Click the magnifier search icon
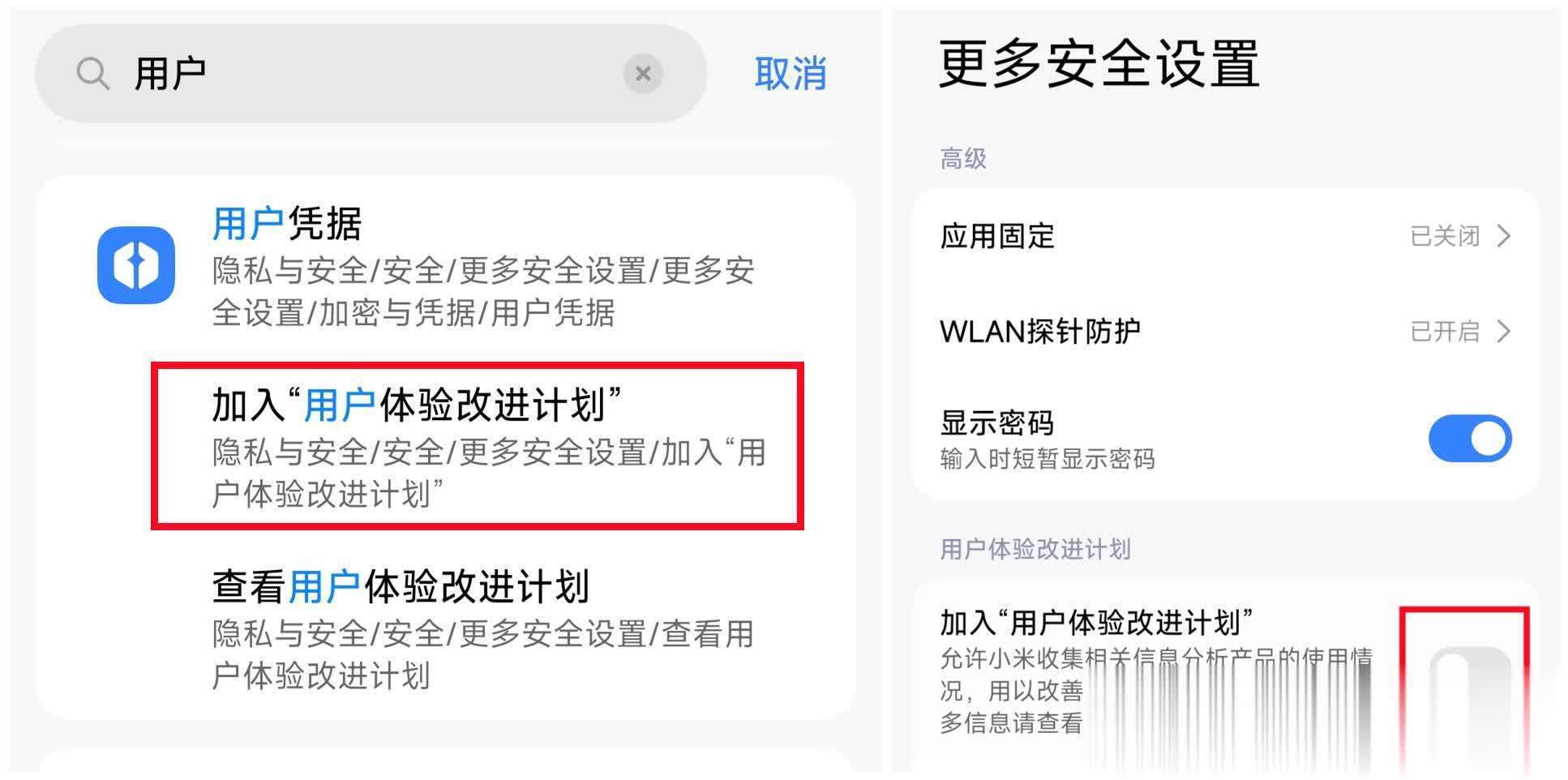This screenshot has height=780, width=1568. (x=92, y=74)
